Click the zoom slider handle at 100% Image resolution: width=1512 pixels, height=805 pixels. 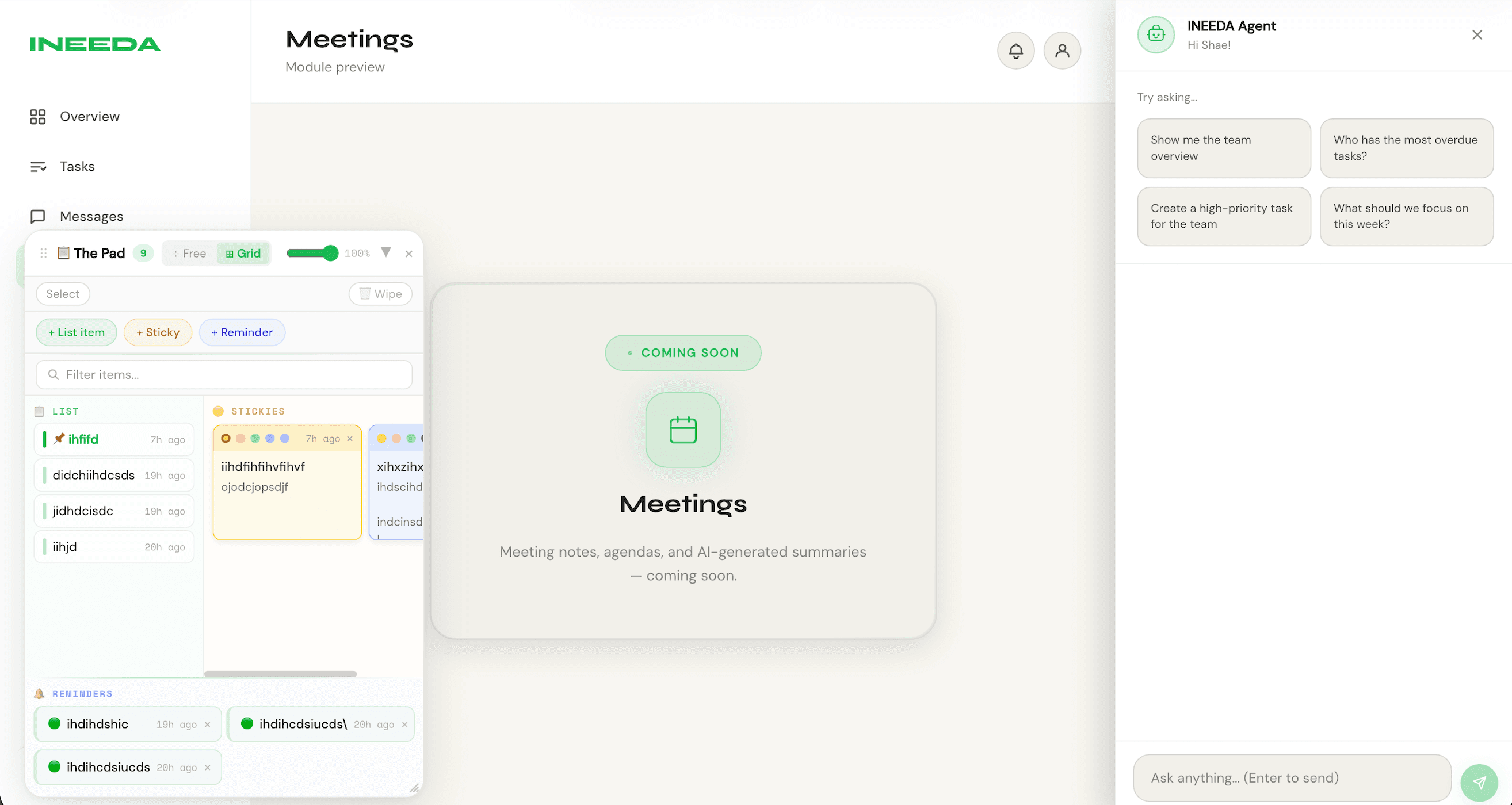click(x=330, y=253)
